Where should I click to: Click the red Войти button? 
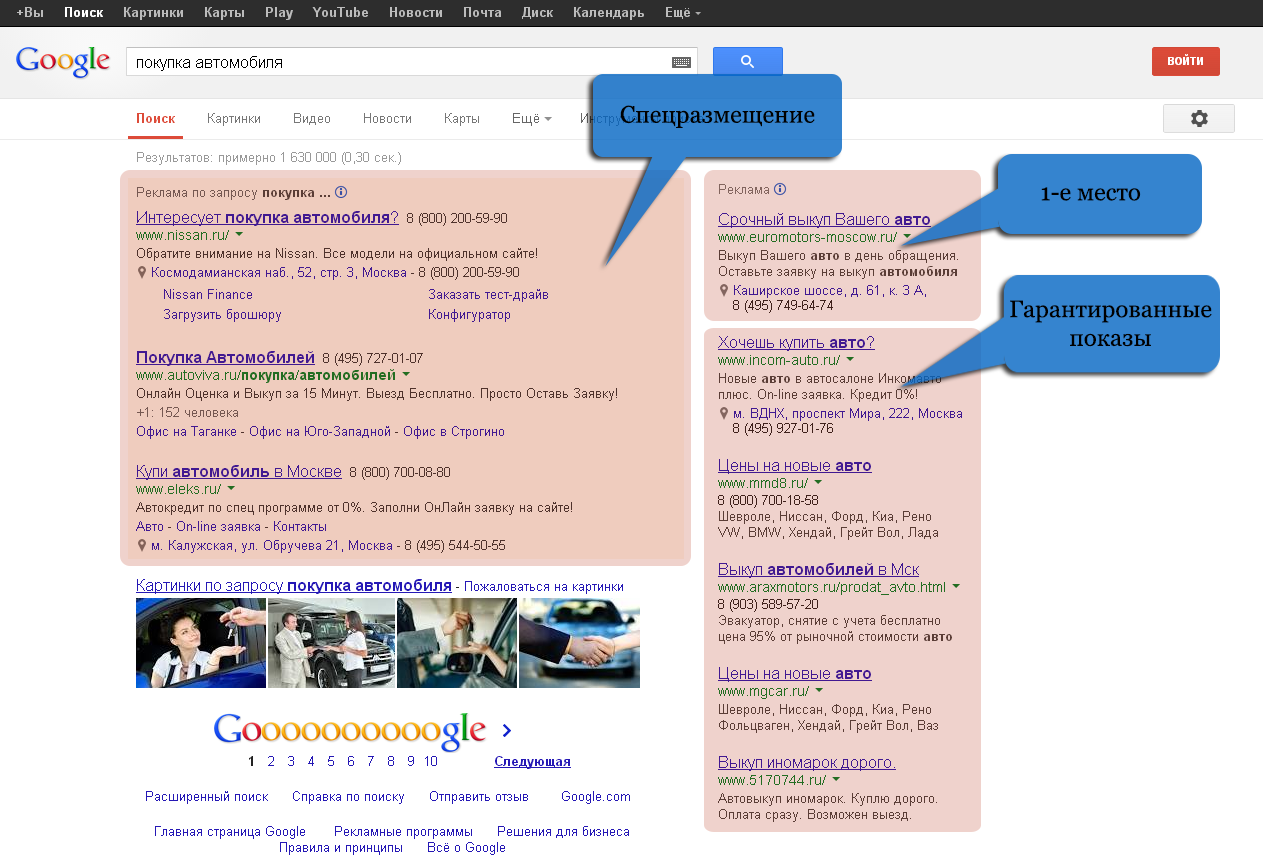(1185, 61)
